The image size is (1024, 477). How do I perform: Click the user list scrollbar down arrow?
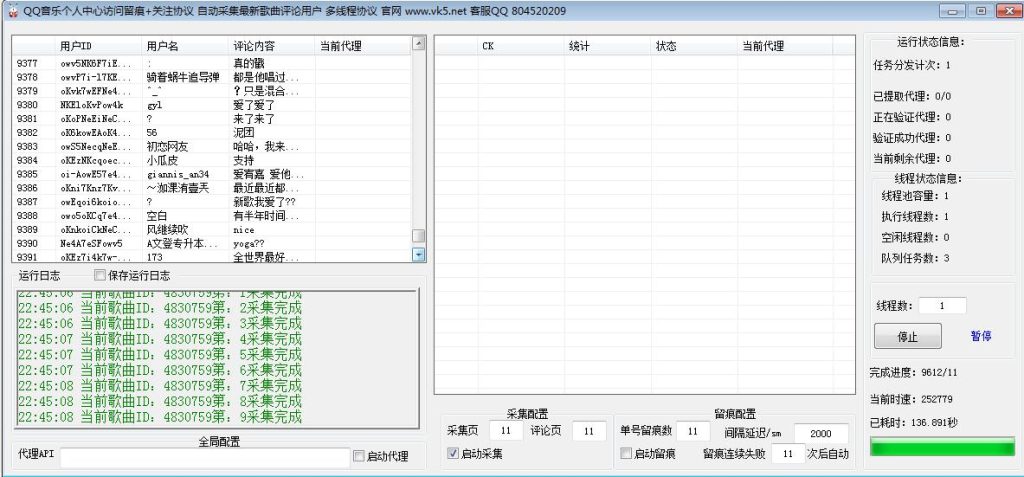(x=419, y=255)
